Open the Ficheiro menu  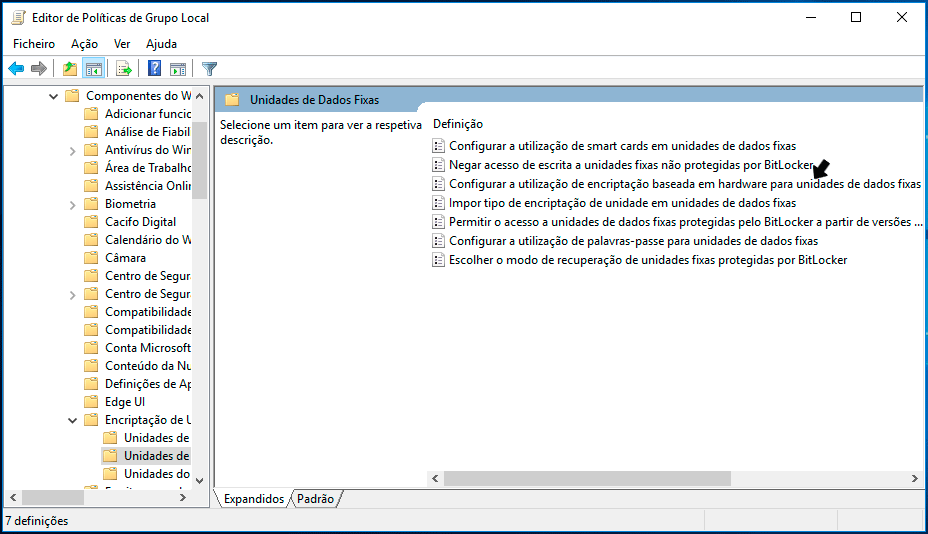click(34, 44)
